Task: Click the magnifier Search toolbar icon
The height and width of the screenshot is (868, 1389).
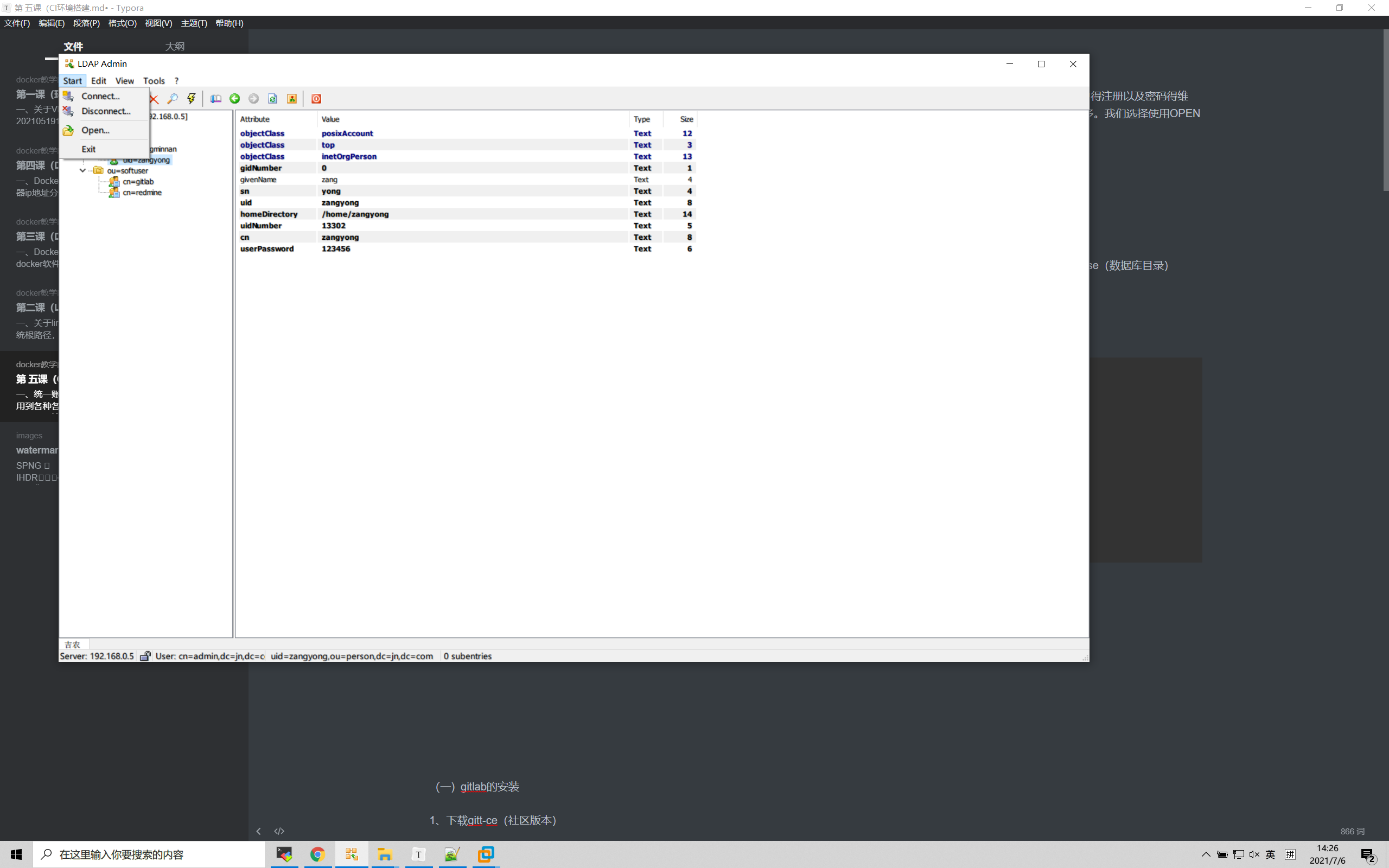Action: tap(172, 99)
